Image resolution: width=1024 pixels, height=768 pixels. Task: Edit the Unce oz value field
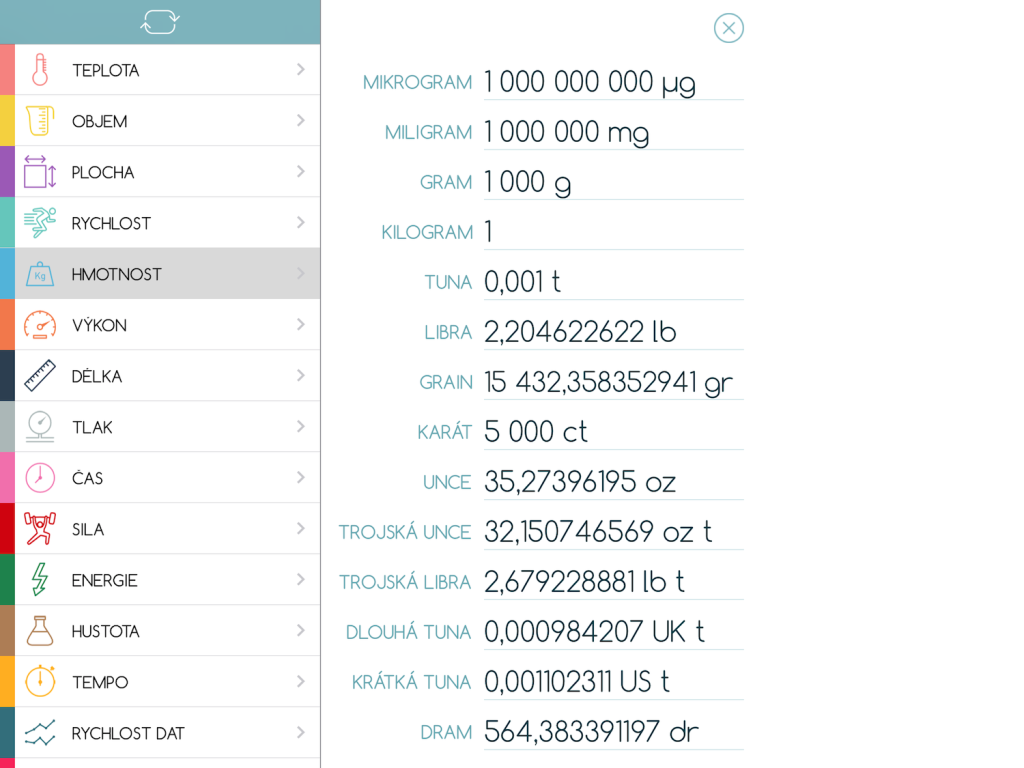[x=613, y=483]
